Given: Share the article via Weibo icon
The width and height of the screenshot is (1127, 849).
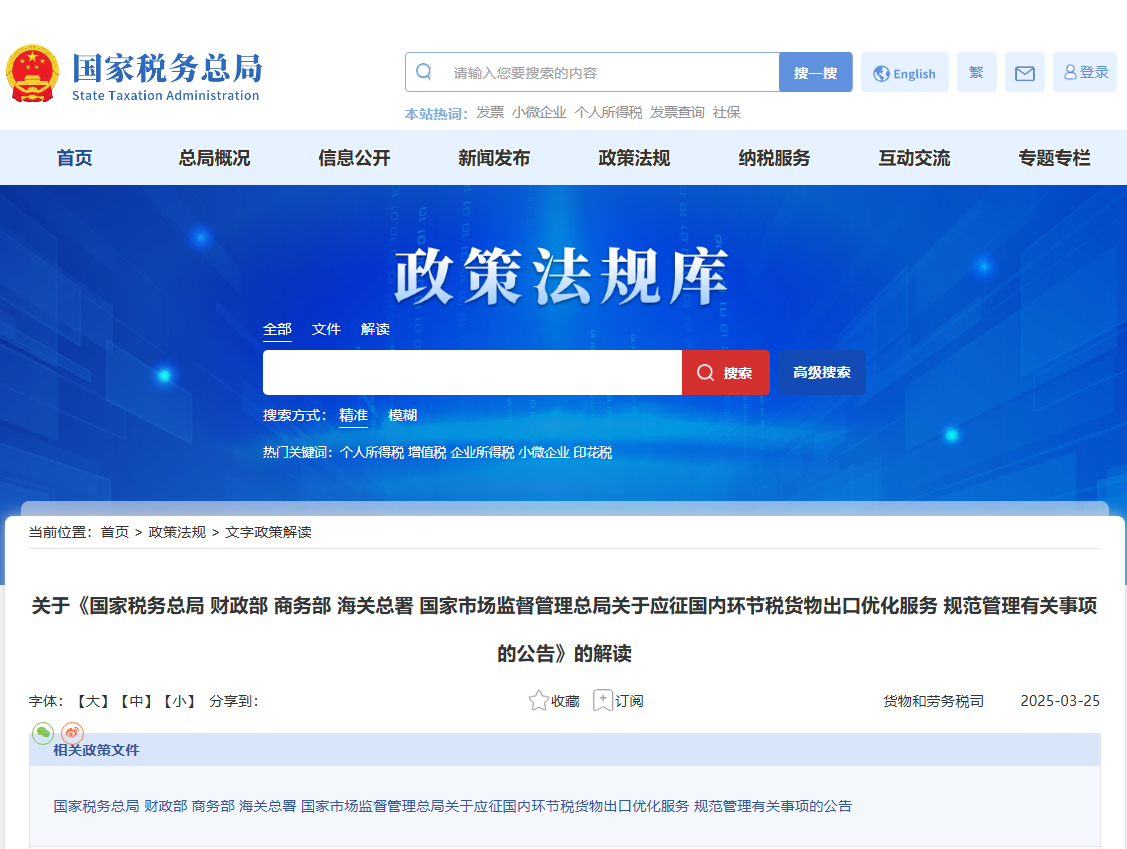Looking at the screenshot, I should [x=72, y=734].
